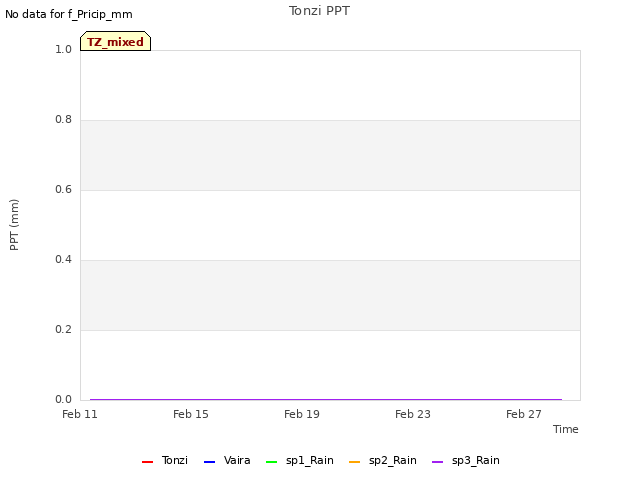Screen dimensions: 640x480
Task: Click the 0.2 y-axis tick label
Action: tap(63, 329)
